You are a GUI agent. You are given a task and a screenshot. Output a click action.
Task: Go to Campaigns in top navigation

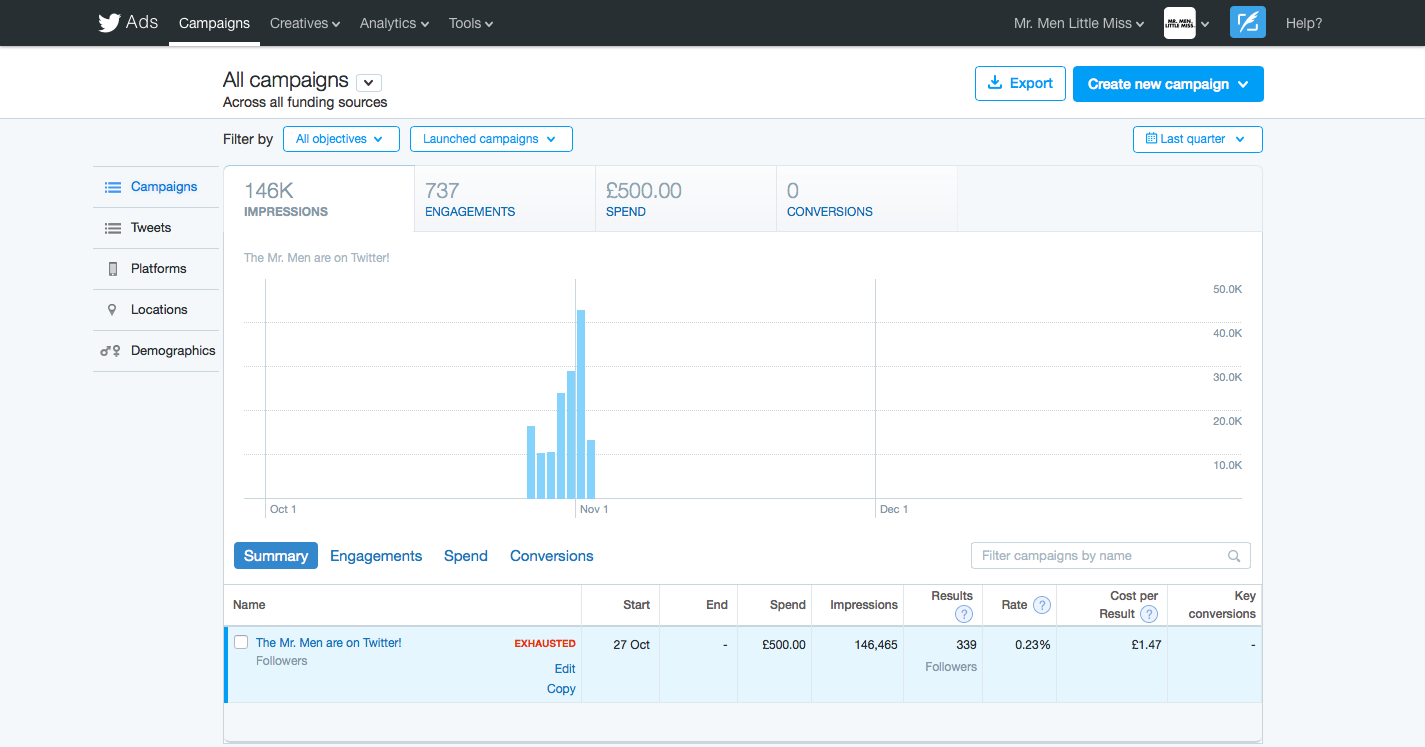[x=215, y=23]
